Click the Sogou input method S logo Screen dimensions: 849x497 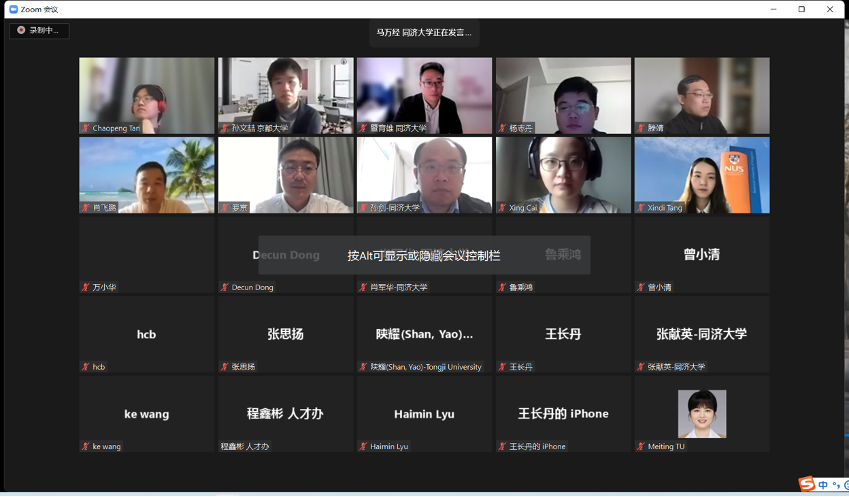click(807, 485)
